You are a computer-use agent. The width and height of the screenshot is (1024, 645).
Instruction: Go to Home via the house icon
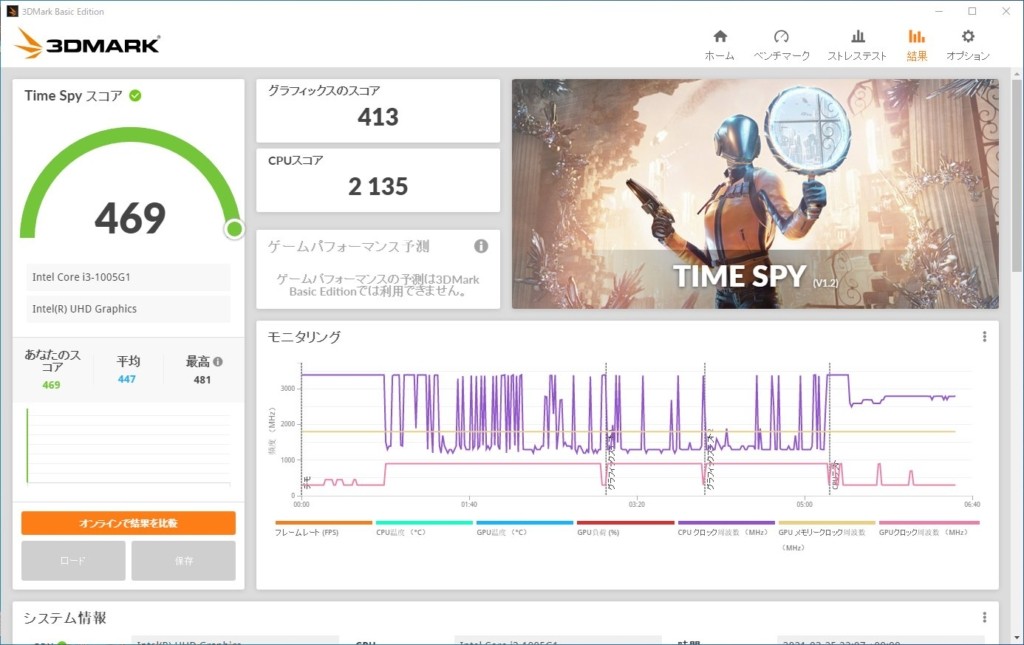pos(720,36)
